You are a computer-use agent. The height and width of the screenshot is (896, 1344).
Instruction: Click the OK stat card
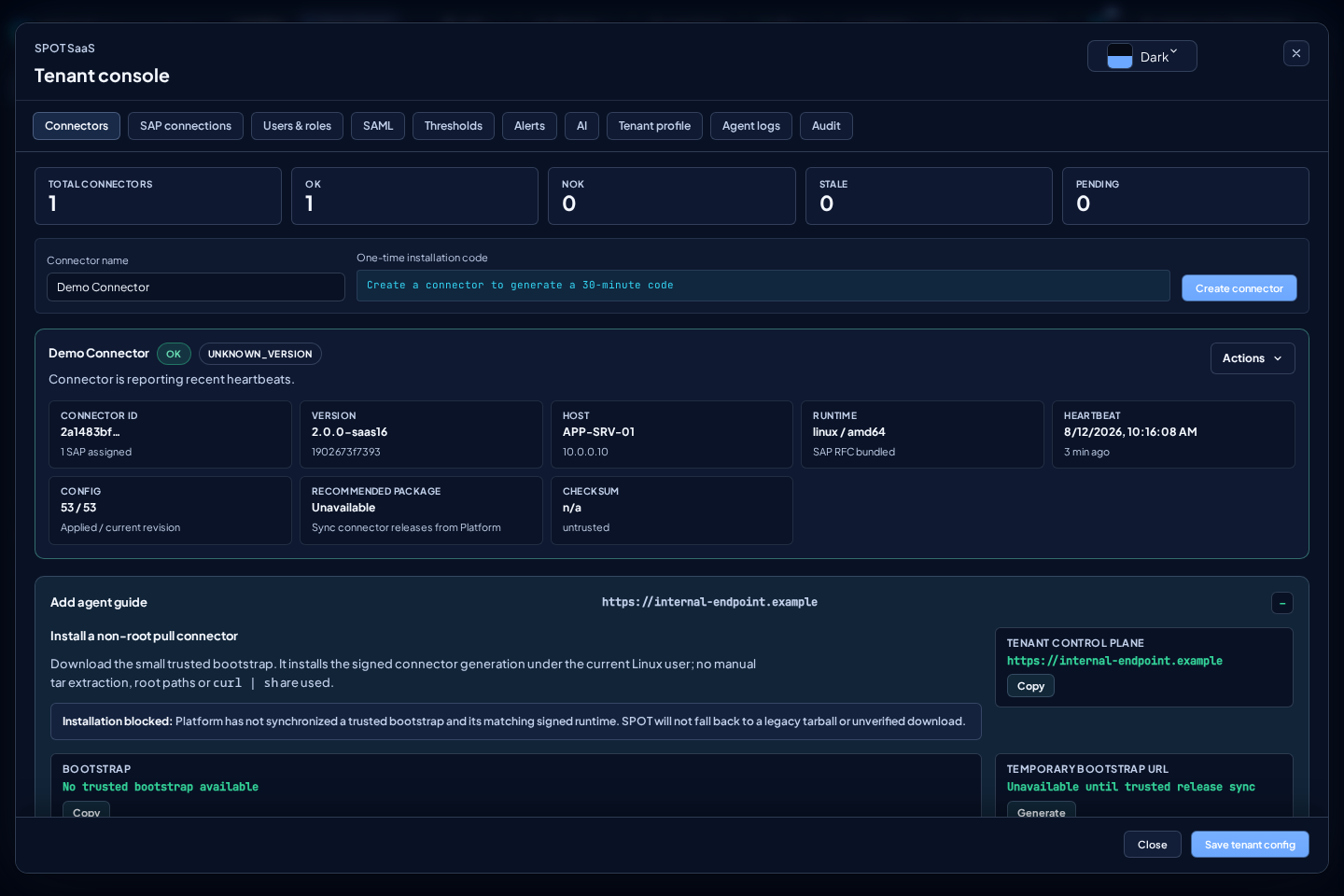point(414,196)
